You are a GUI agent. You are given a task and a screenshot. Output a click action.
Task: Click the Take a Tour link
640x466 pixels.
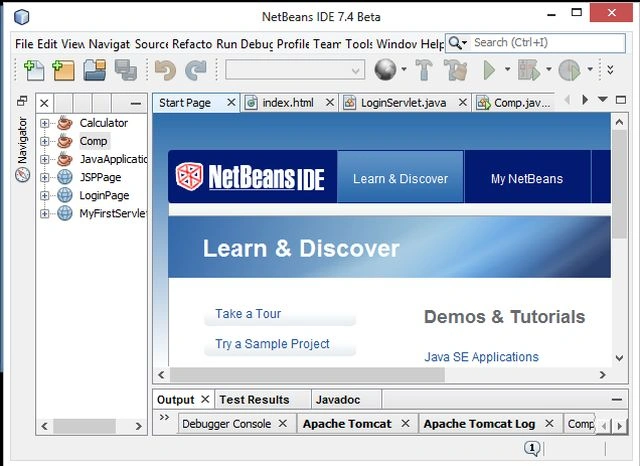(248, 314)
